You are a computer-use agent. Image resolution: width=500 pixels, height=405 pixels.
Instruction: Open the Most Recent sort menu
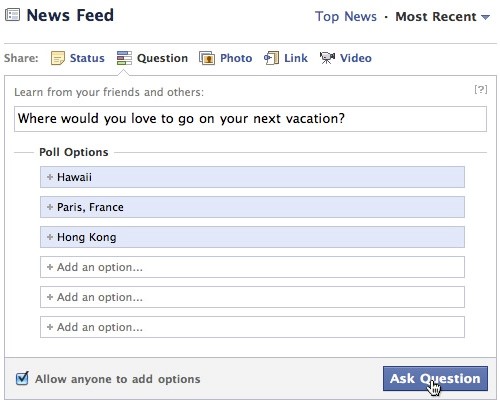pos(436,16)
